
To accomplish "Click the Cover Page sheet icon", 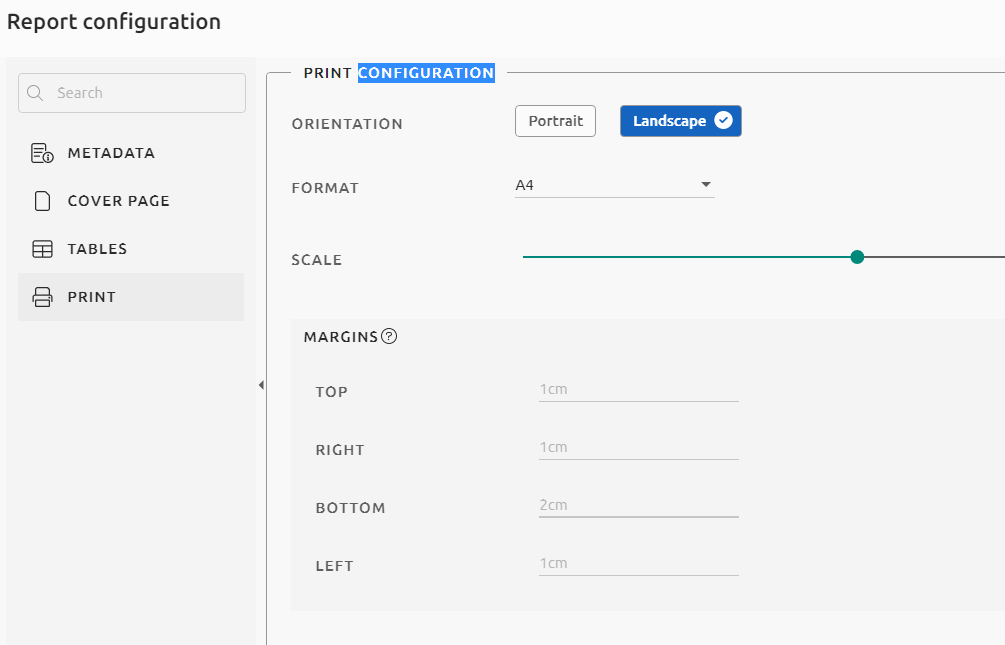I will (x=42, y=201).
